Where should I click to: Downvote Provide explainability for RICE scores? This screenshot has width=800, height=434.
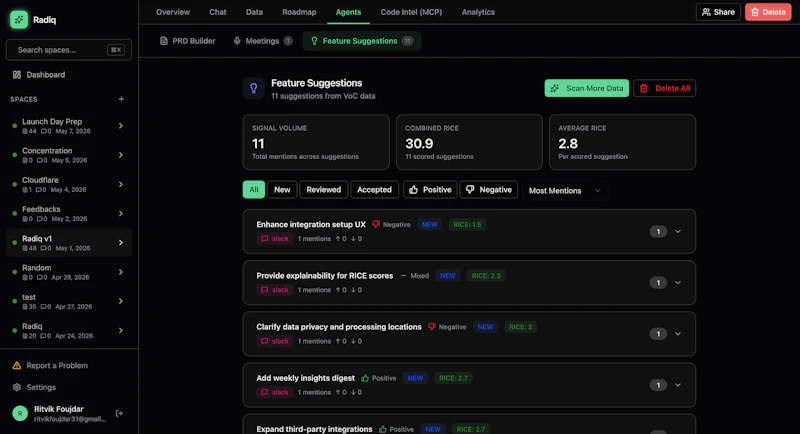tap(353, 290)
